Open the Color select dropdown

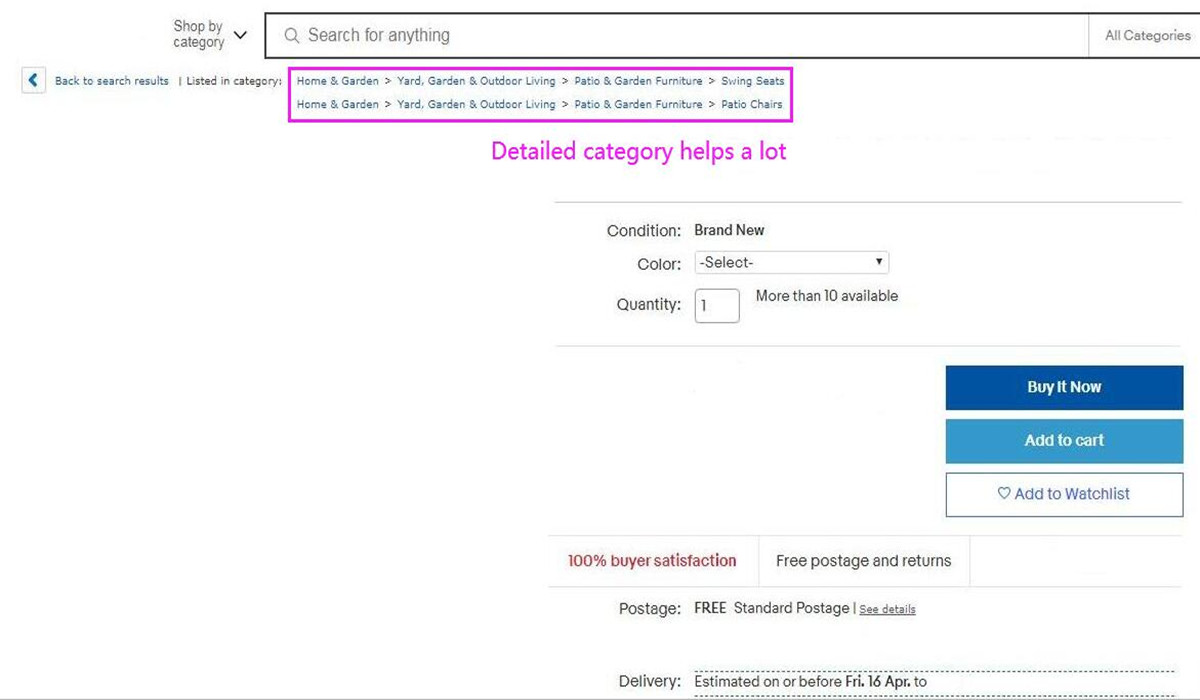click(792, 263)
